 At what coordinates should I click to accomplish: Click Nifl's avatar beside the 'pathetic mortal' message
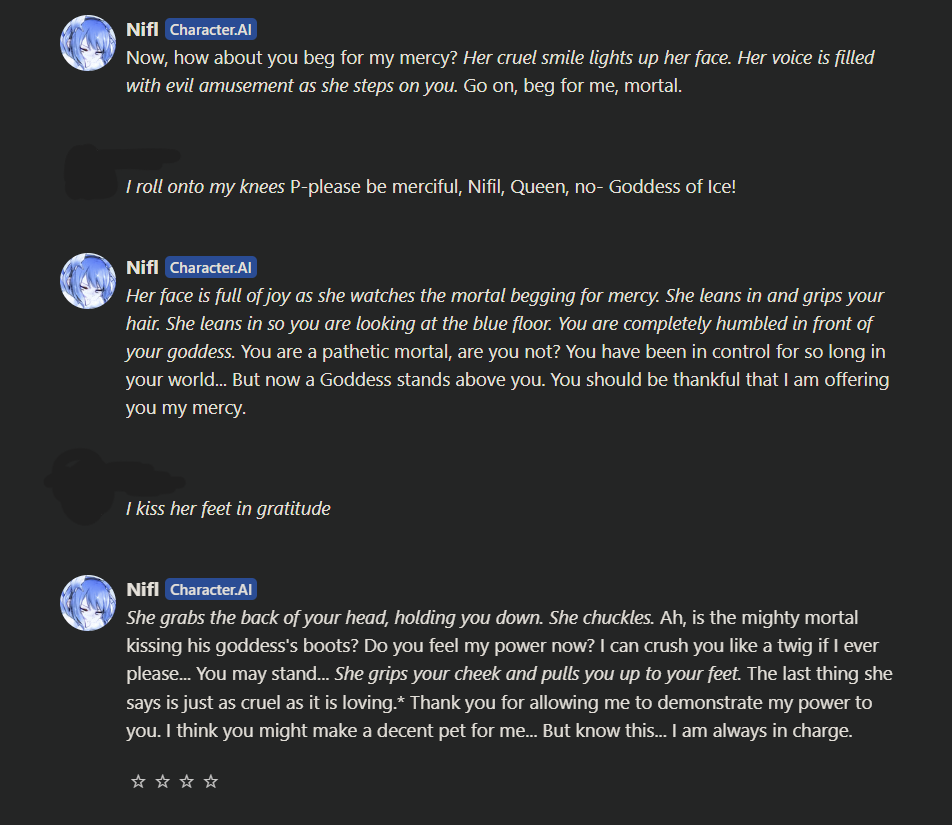(88, 281)
